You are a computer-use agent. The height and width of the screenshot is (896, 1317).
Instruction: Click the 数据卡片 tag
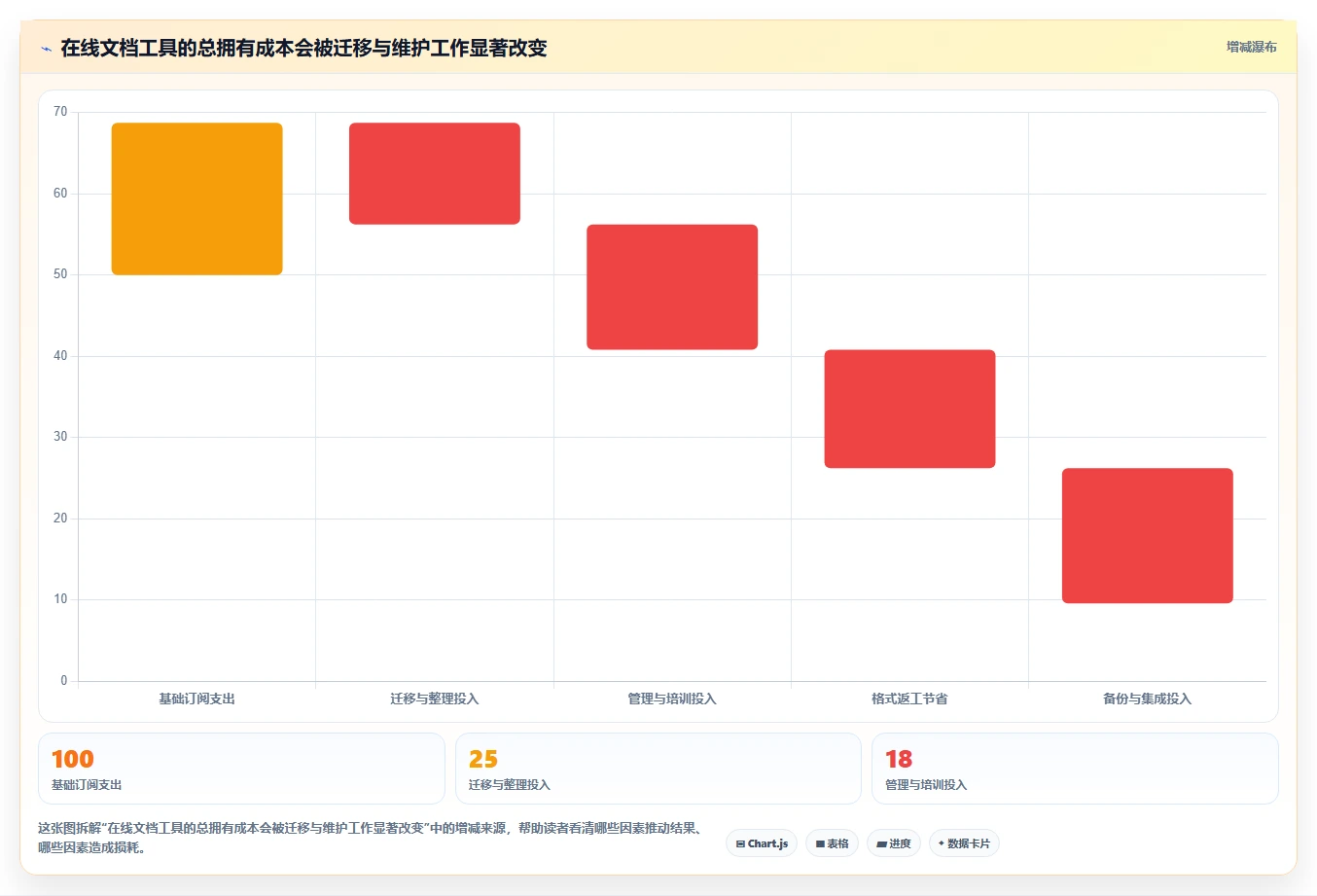click(x=964, y=843)
